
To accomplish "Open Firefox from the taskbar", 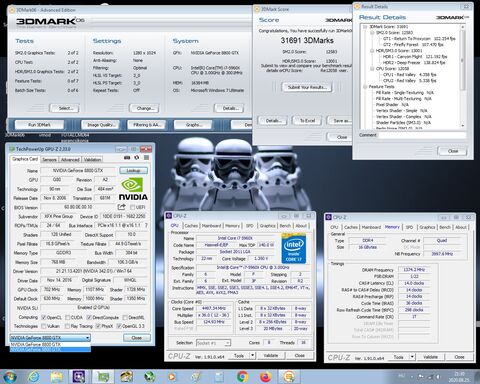I will click(x=266, y=377).
